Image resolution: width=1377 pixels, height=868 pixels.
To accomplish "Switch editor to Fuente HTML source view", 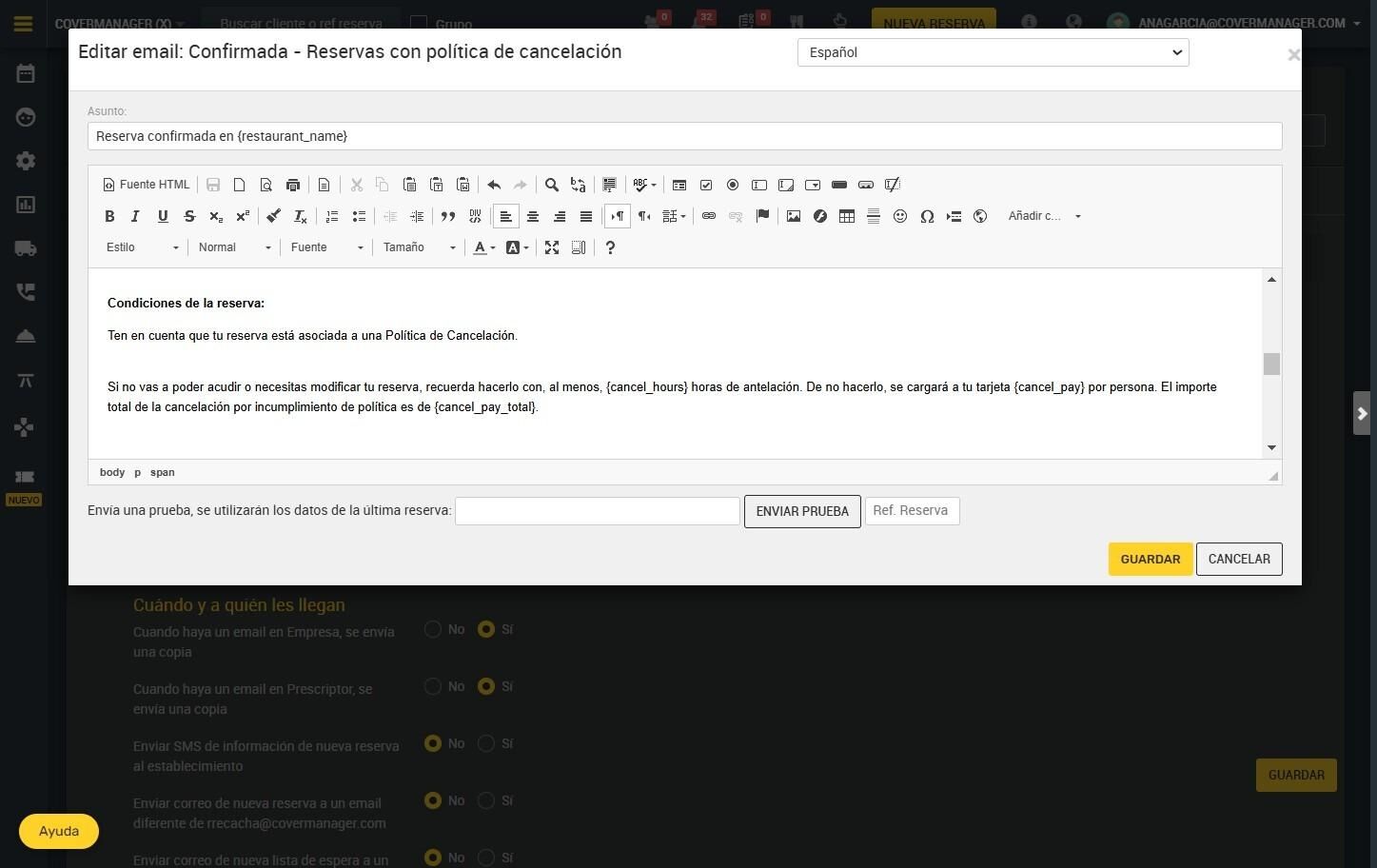I will [147, 185].
